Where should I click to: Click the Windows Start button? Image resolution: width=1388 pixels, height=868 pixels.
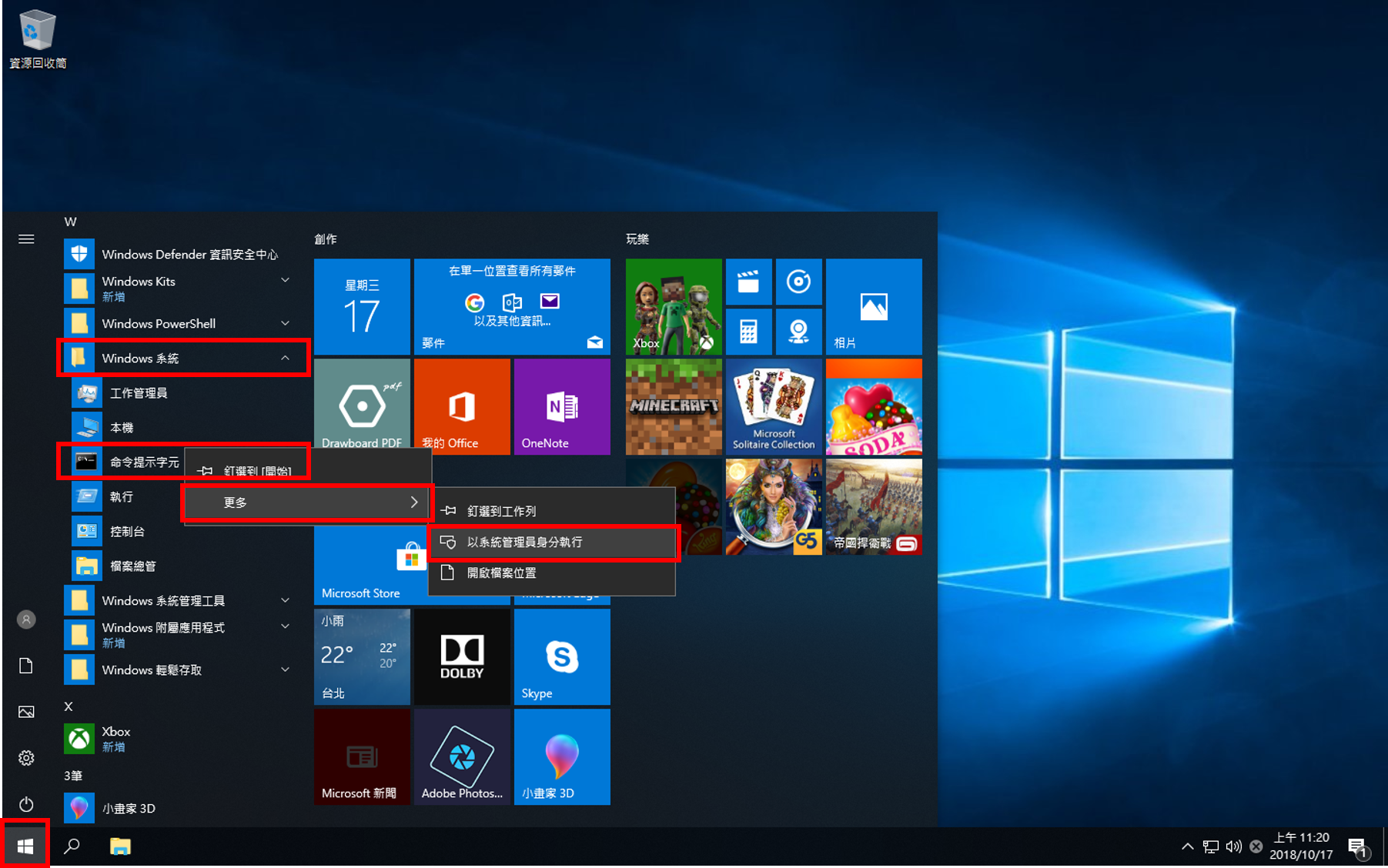(25, 846)
